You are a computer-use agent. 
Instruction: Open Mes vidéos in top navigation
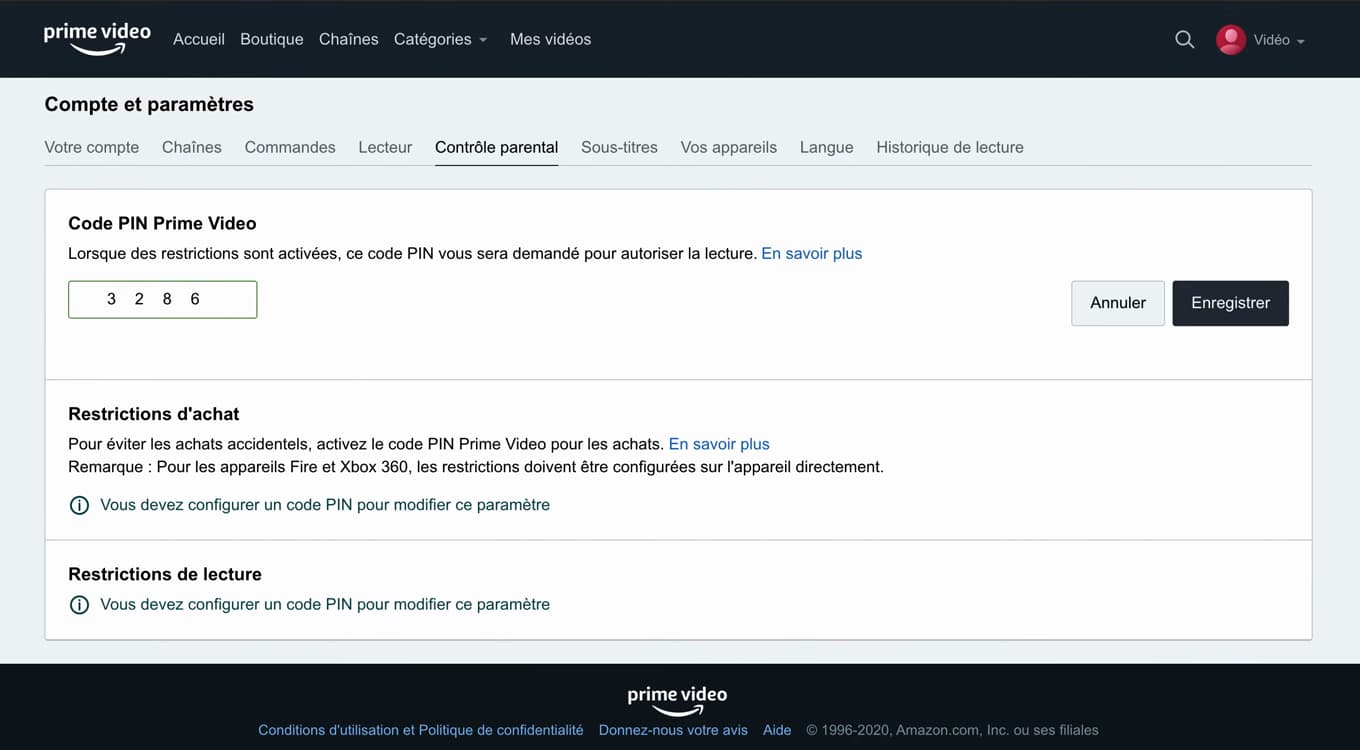tap(551, 39)
